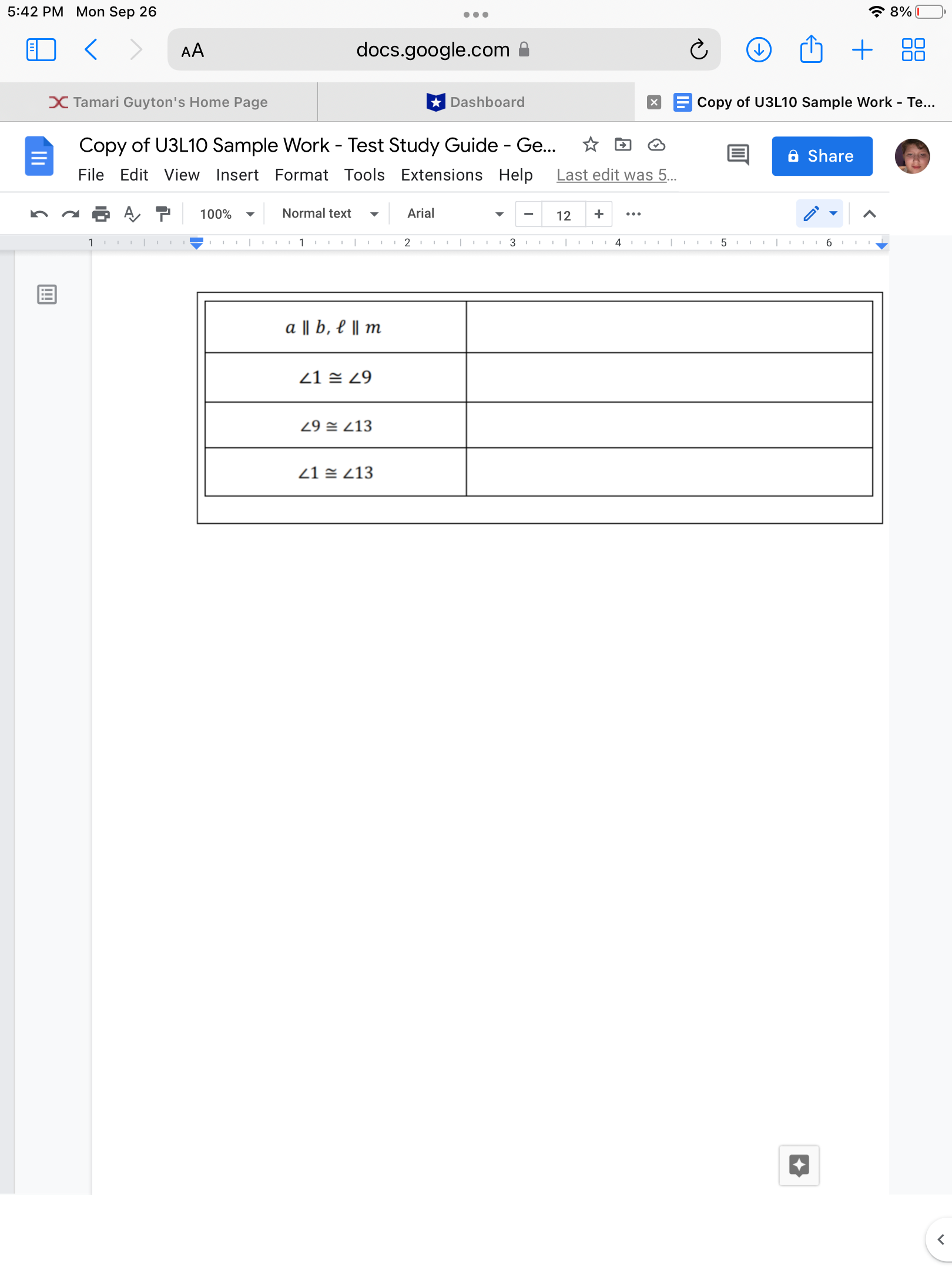Run spelling and grammar check
This screenshot has height=1270, width=952.
click(132, 214)
